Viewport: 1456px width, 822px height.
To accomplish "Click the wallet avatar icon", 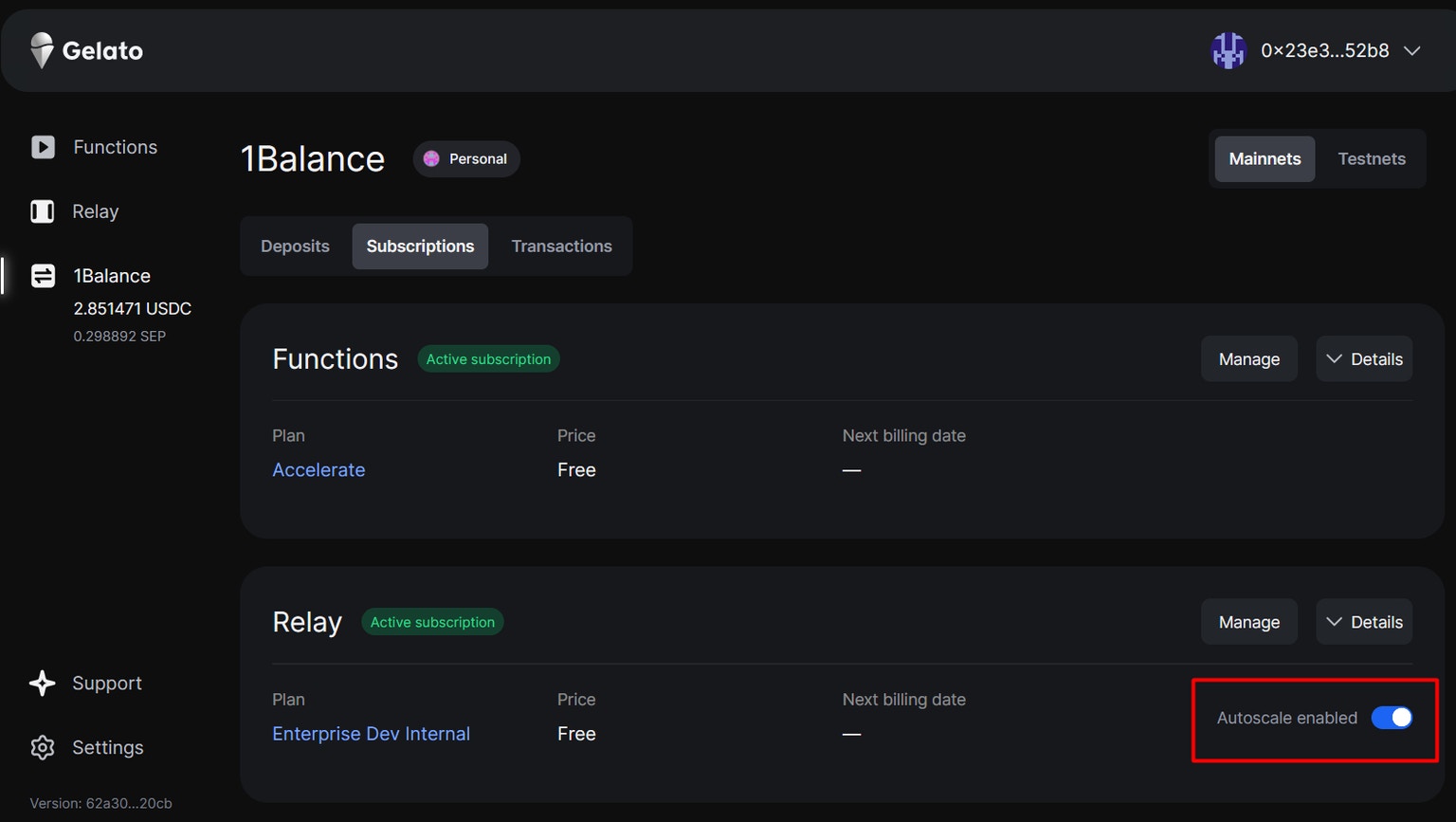I will click(x=1228, y=50).
